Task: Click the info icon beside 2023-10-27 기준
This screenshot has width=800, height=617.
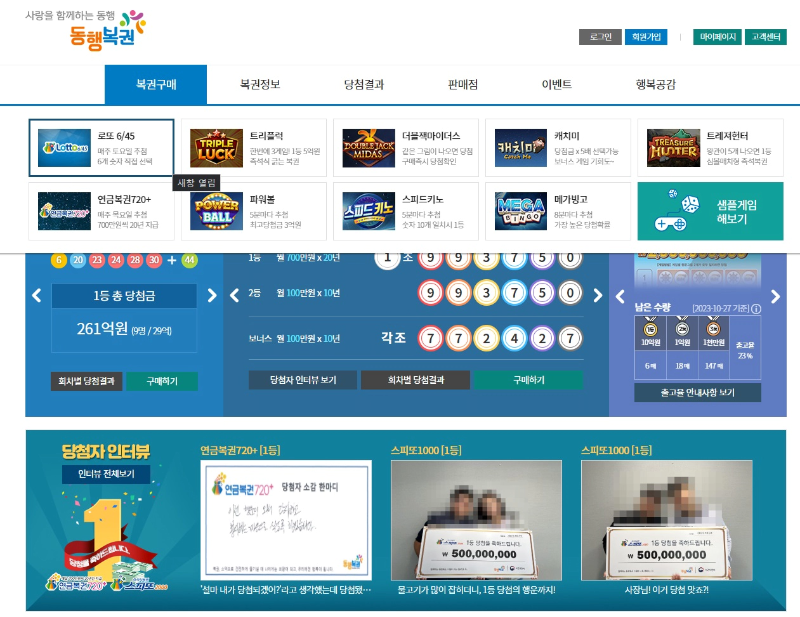Action: (x=756, y=309)
